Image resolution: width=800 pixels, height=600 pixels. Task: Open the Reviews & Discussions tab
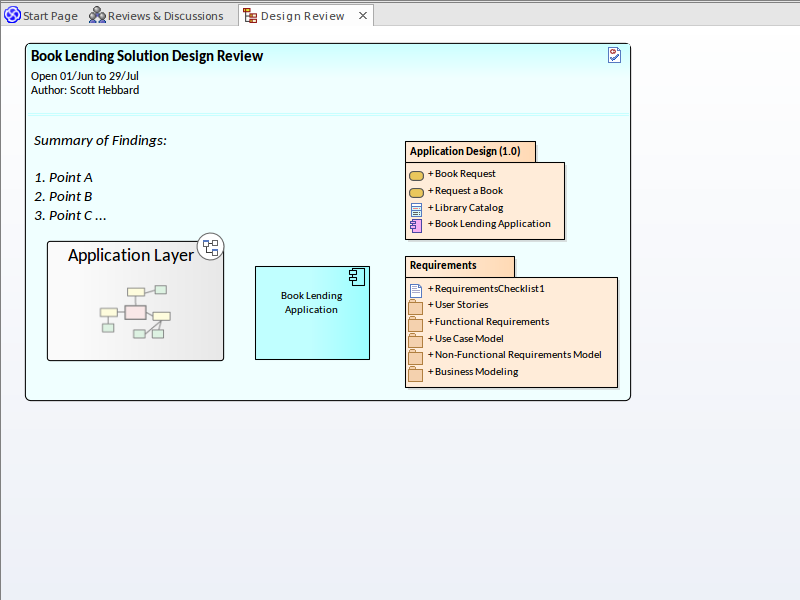156,16
